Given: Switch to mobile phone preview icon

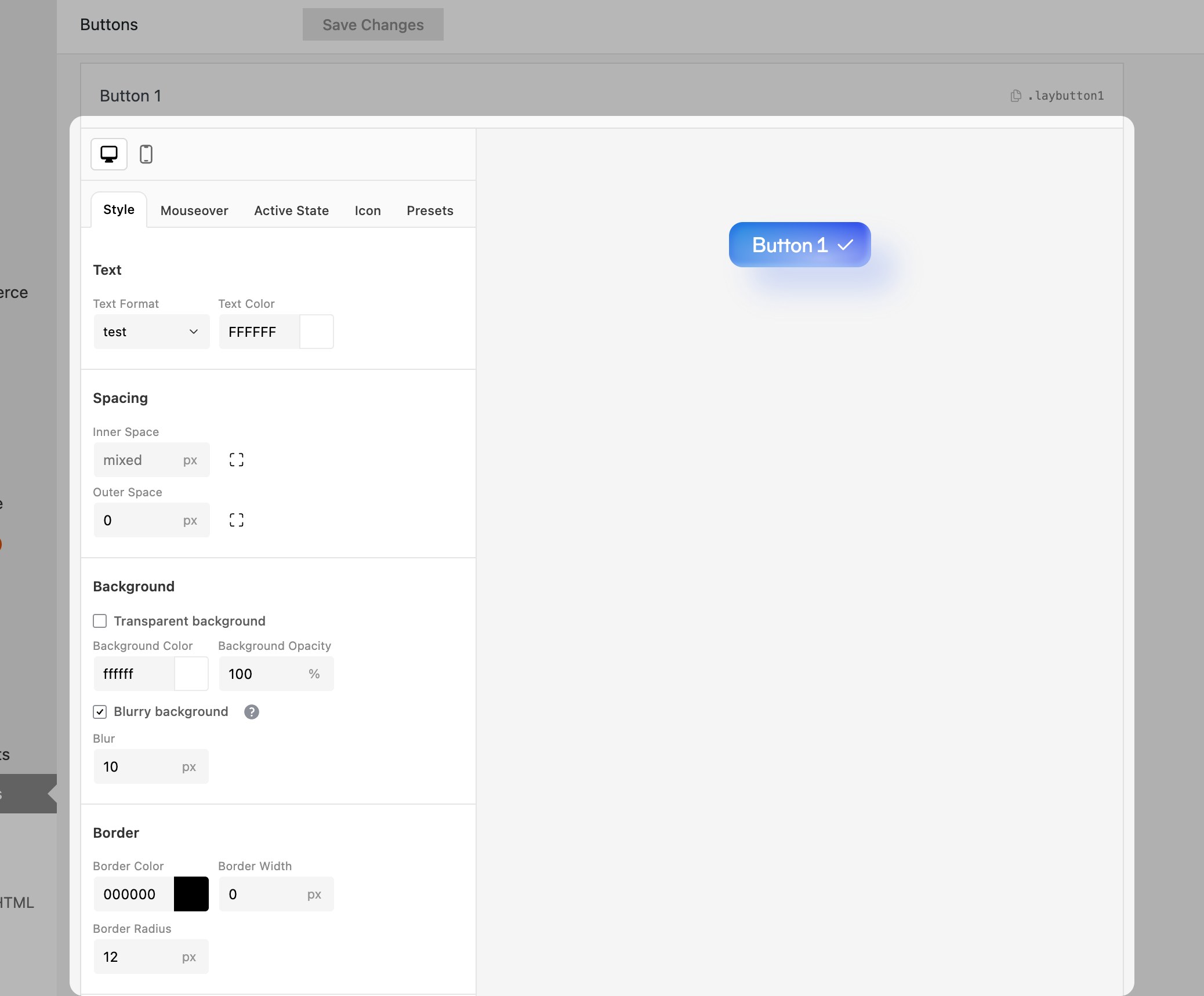Looking at the screenshot, I should (146, 154).
